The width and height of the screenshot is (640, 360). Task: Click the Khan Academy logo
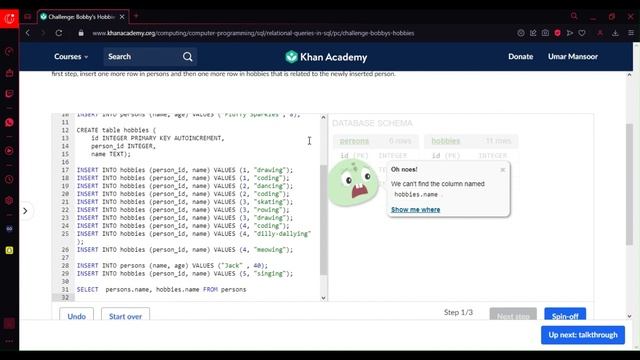(326, 57)
